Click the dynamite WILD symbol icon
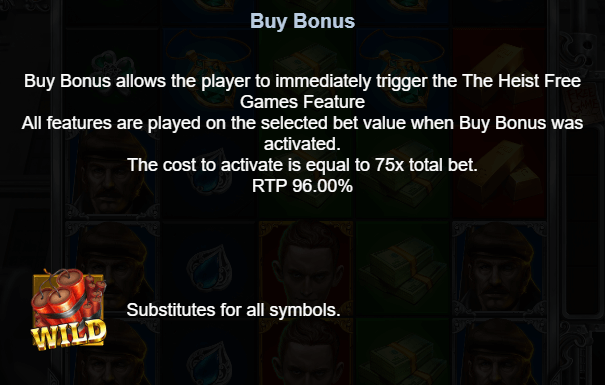Image resolution: width=605 pixels, height=385 pixels. [x=69, y=309]
